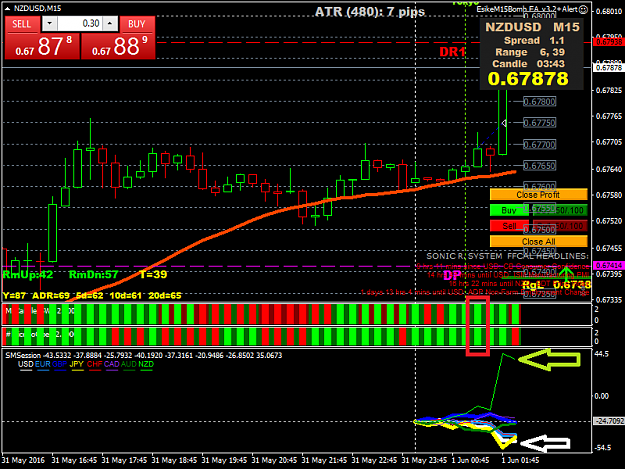
Task: Click the Range 6, 39 readout
Action: click(530, 52)
